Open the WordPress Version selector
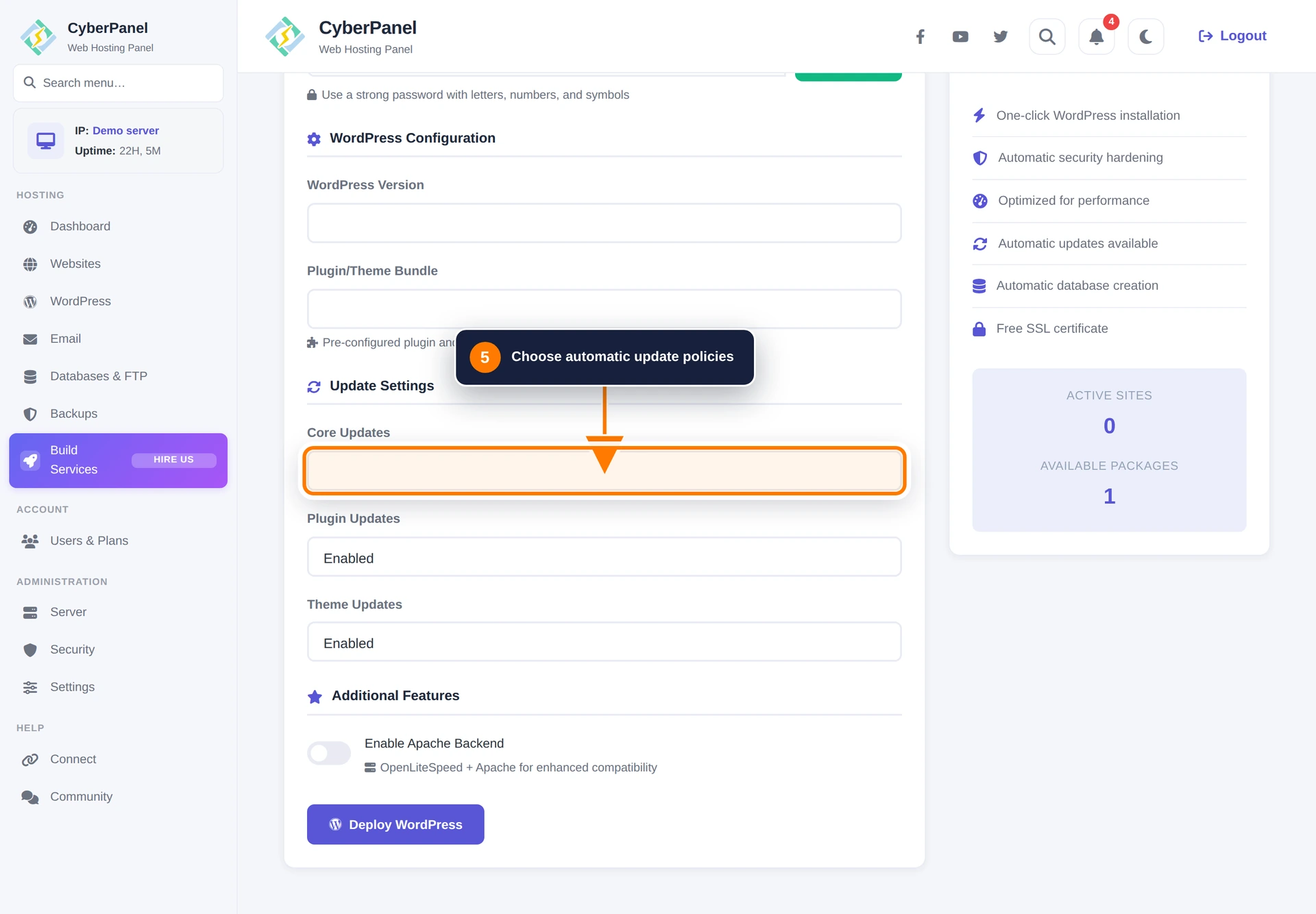The height and width of the screenshot is (914, 1316). 605,223
